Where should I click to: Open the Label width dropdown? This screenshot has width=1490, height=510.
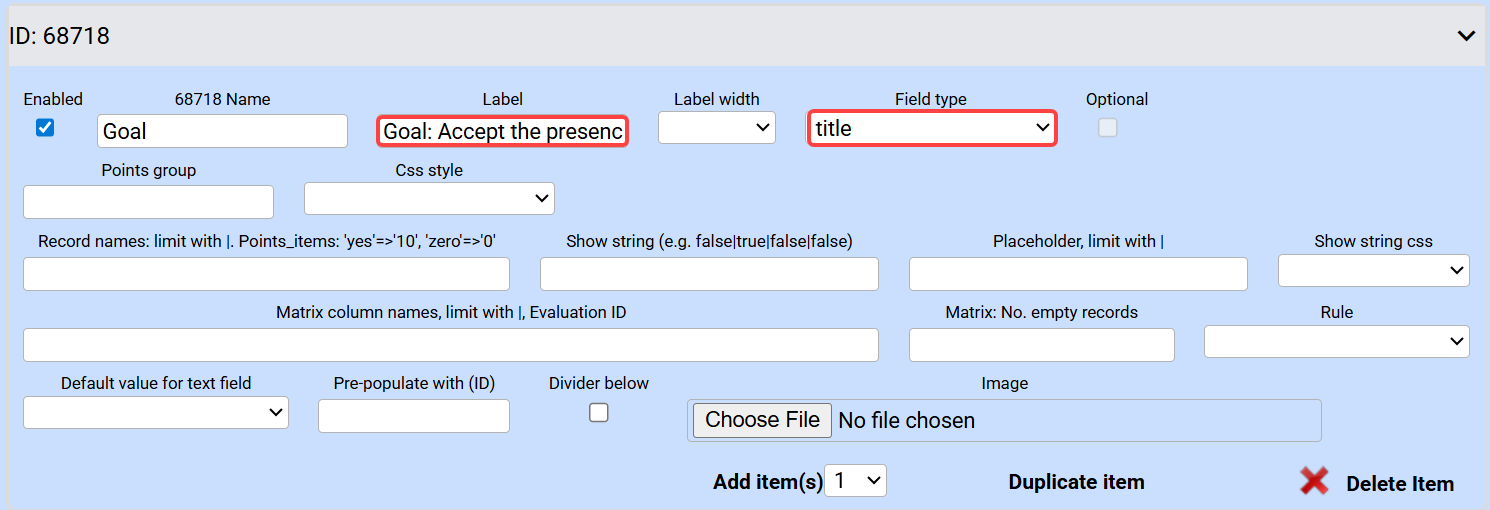click(x=716, y=127)
